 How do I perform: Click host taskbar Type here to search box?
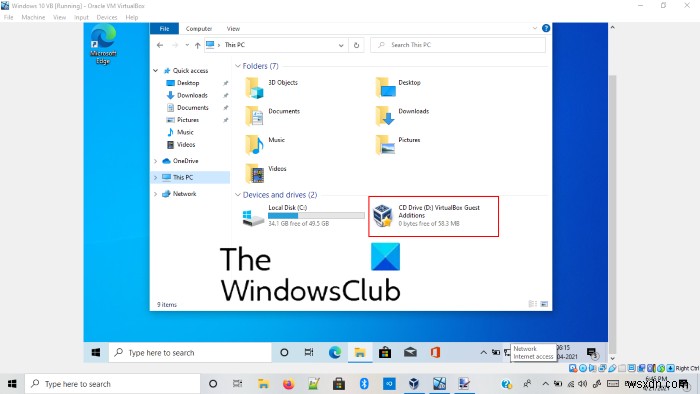(112, 384)
